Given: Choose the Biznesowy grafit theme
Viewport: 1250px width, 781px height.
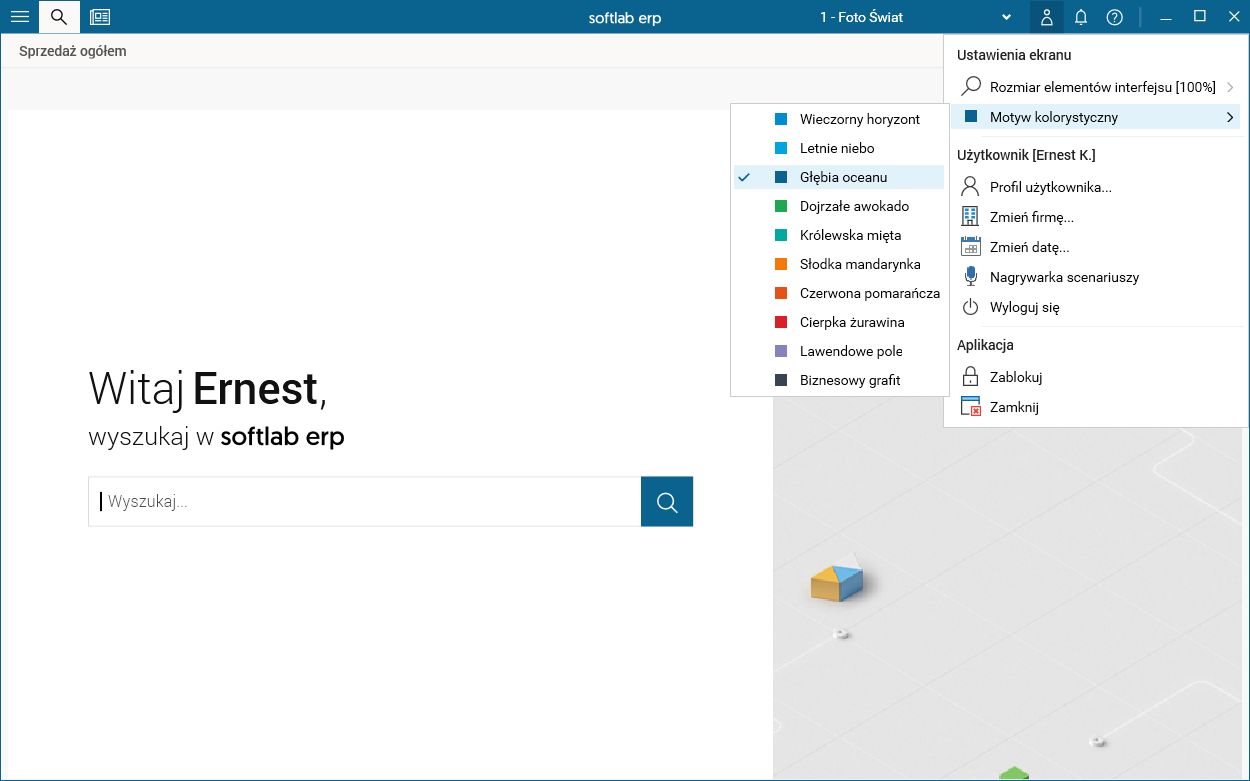Looking at the screenshot, I should pyautogui.click(x=838, y=380).
